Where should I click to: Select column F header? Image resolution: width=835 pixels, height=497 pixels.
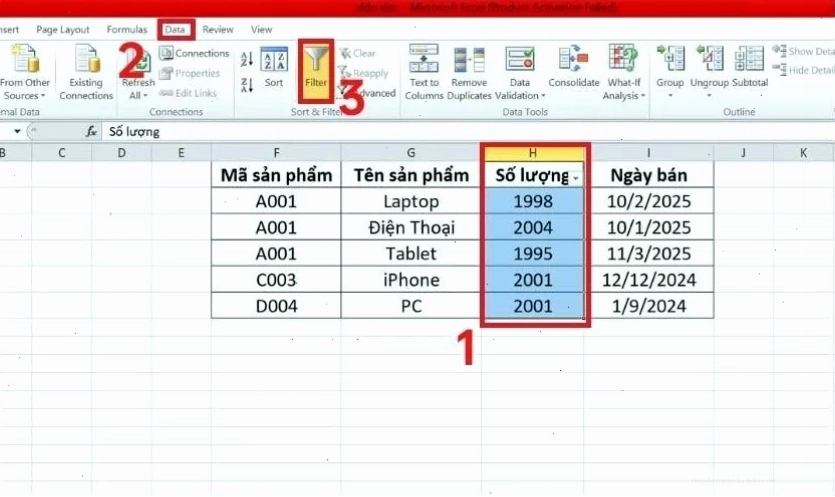point(276,153)
